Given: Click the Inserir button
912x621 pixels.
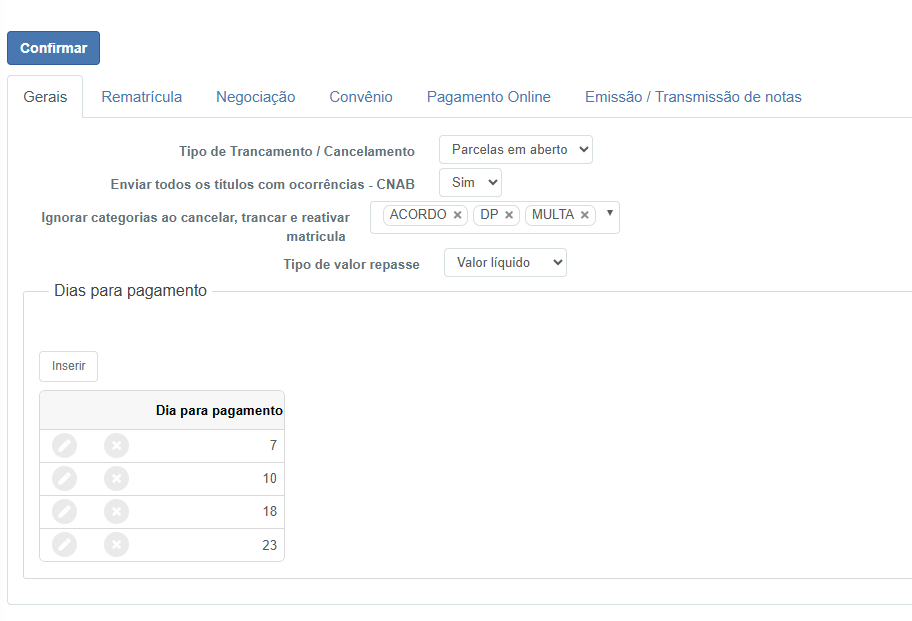Looking at the screenshot, I should 69,366.
